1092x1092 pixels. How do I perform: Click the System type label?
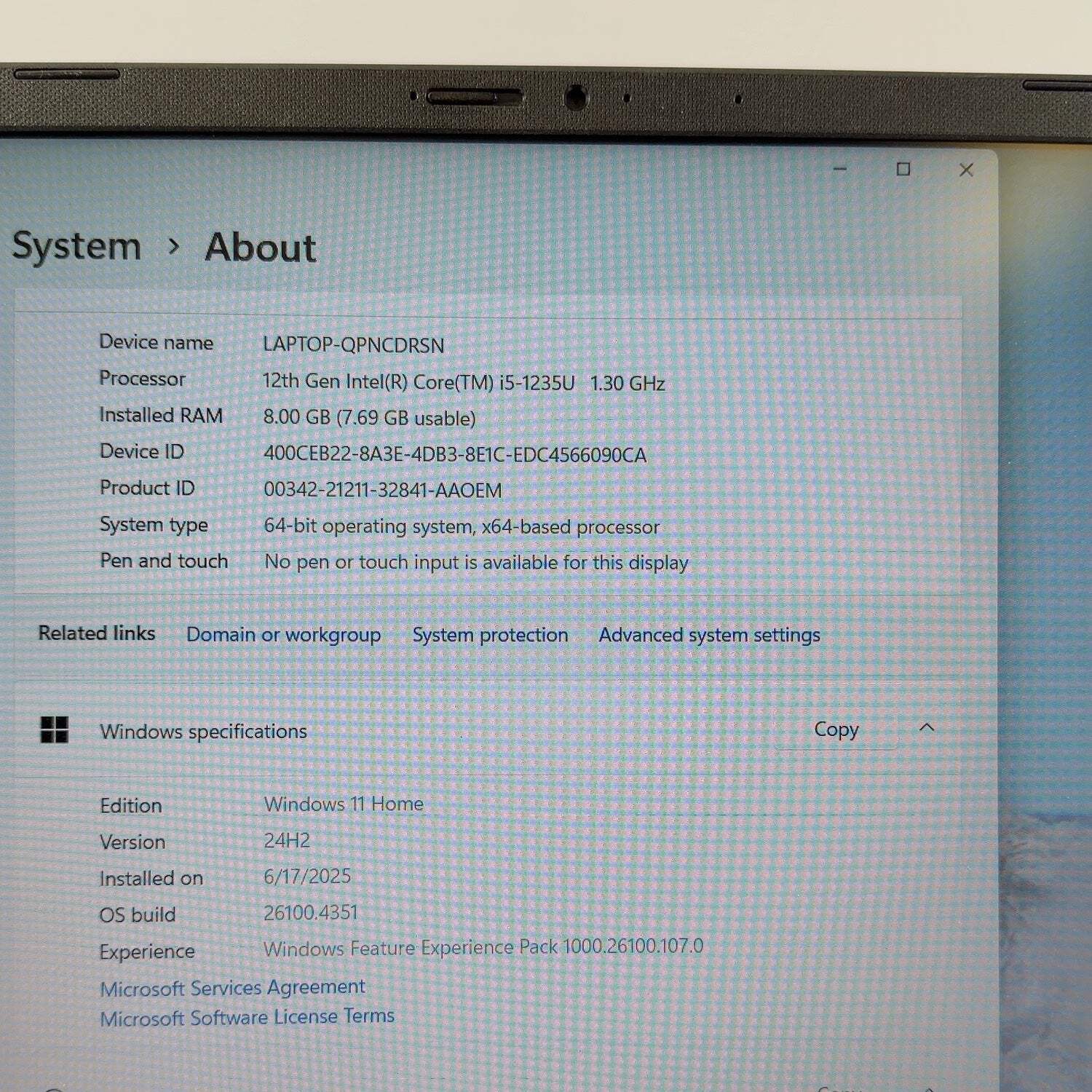[154, 525]
